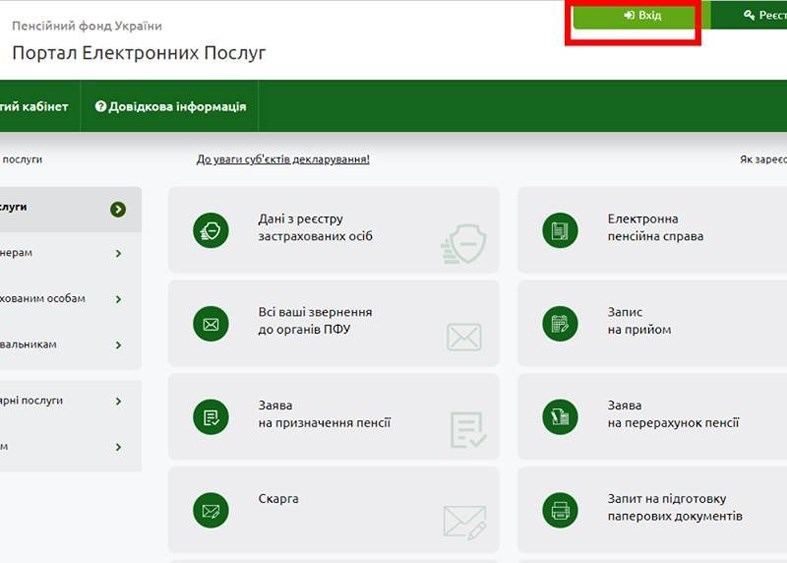Click the Портал Електронних Послуг title
Screen dimensions: 787x563
[139, 53]
